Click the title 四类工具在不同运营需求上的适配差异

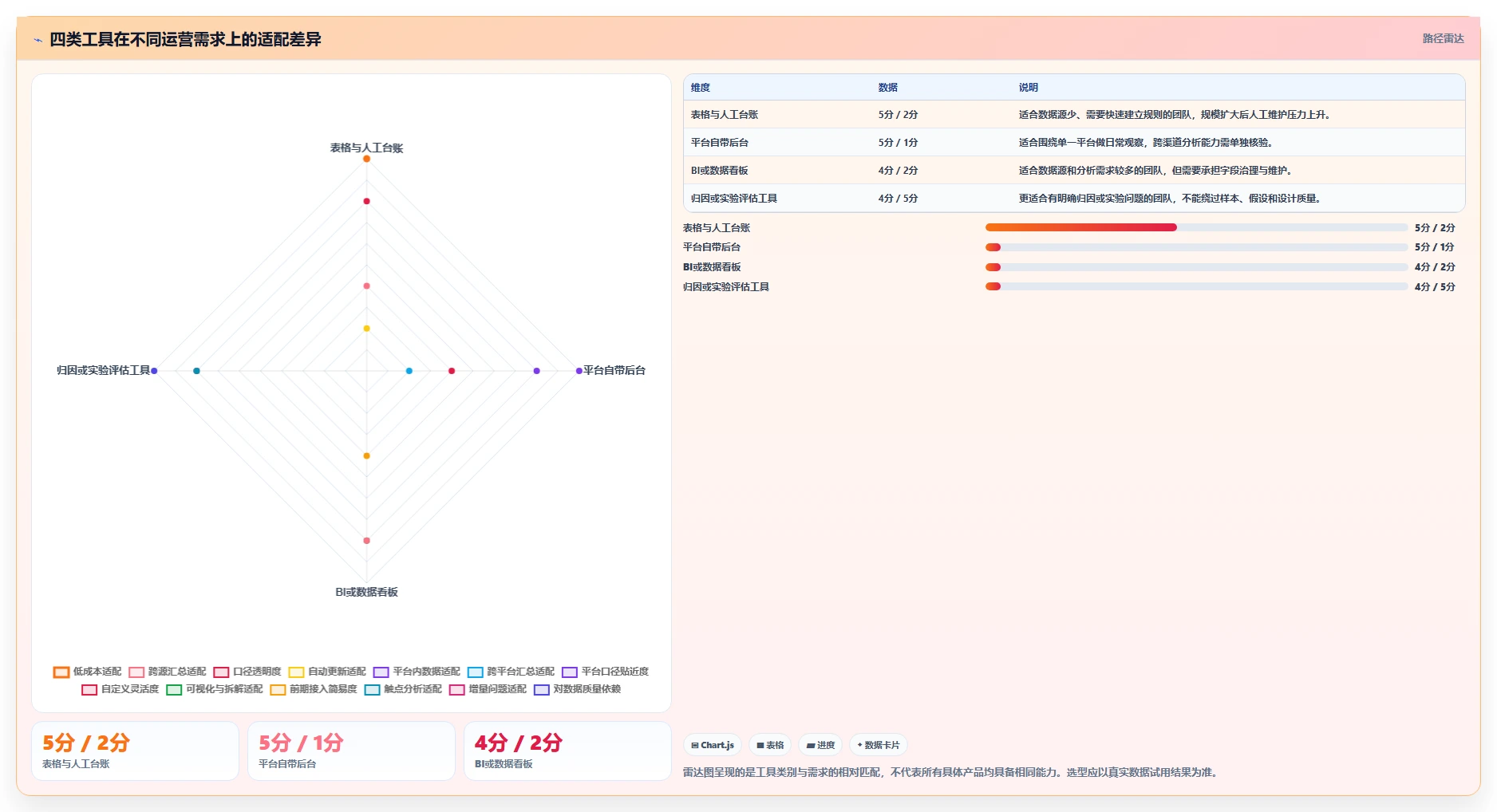pos(185,39)
